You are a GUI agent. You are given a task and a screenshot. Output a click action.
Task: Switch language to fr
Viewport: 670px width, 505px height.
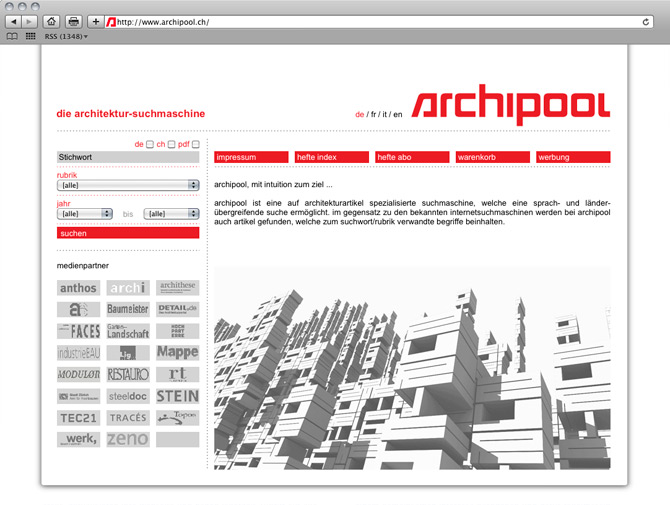[x=373, y=114]
